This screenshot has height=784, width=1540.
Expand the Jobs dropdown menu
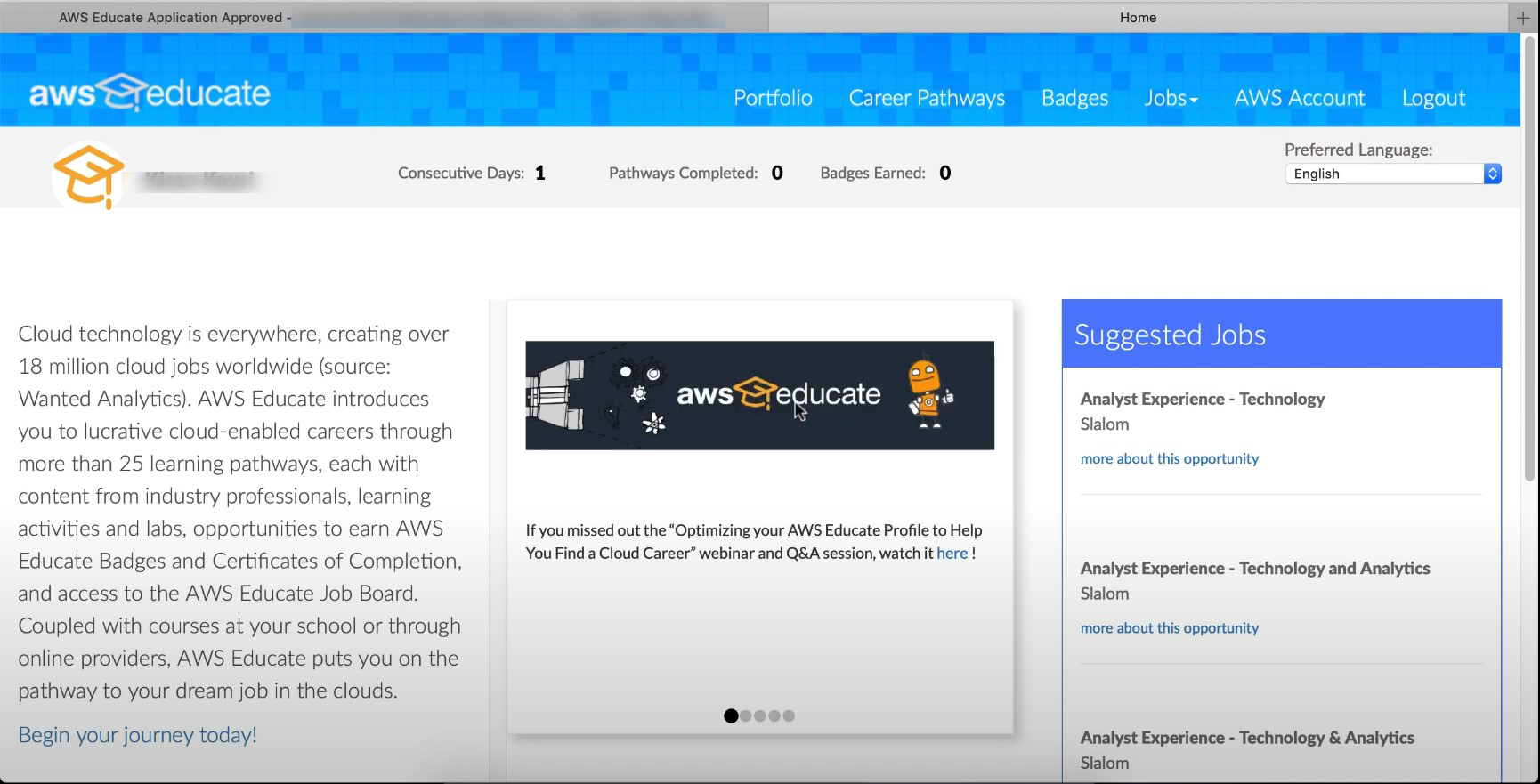1171,98
